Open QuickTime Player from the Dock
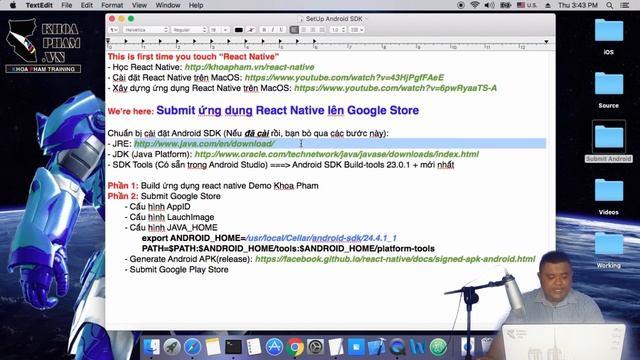 (397, 347)
